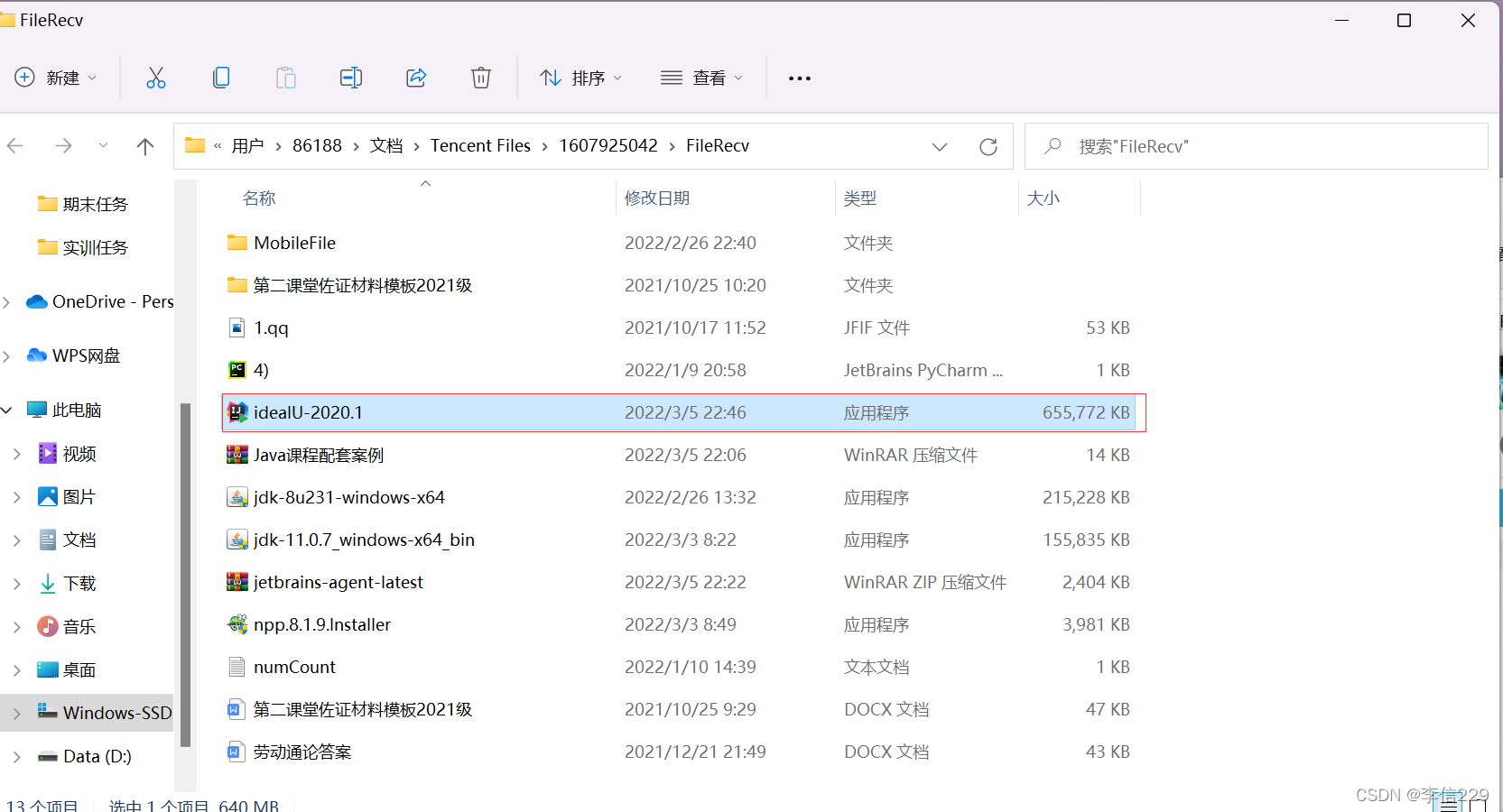Open the address bar dropdown arrow
Image resolution: width=1503 pixels, height=812 pixels.
tap(939, 146)
